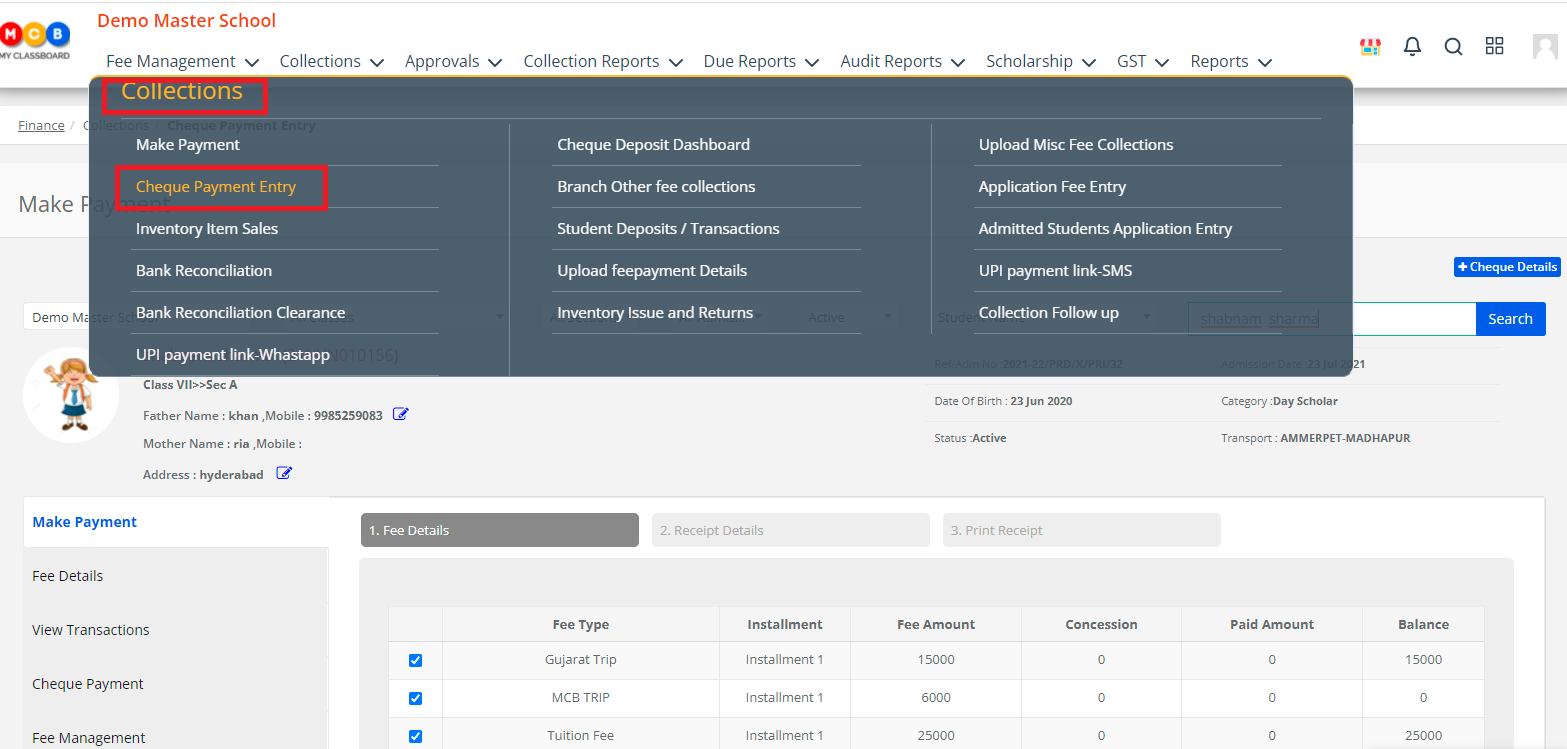This screenshot has width=1567, height=749.
Task: Open the Cheque Payment side tab
Action: pos(176,684)
